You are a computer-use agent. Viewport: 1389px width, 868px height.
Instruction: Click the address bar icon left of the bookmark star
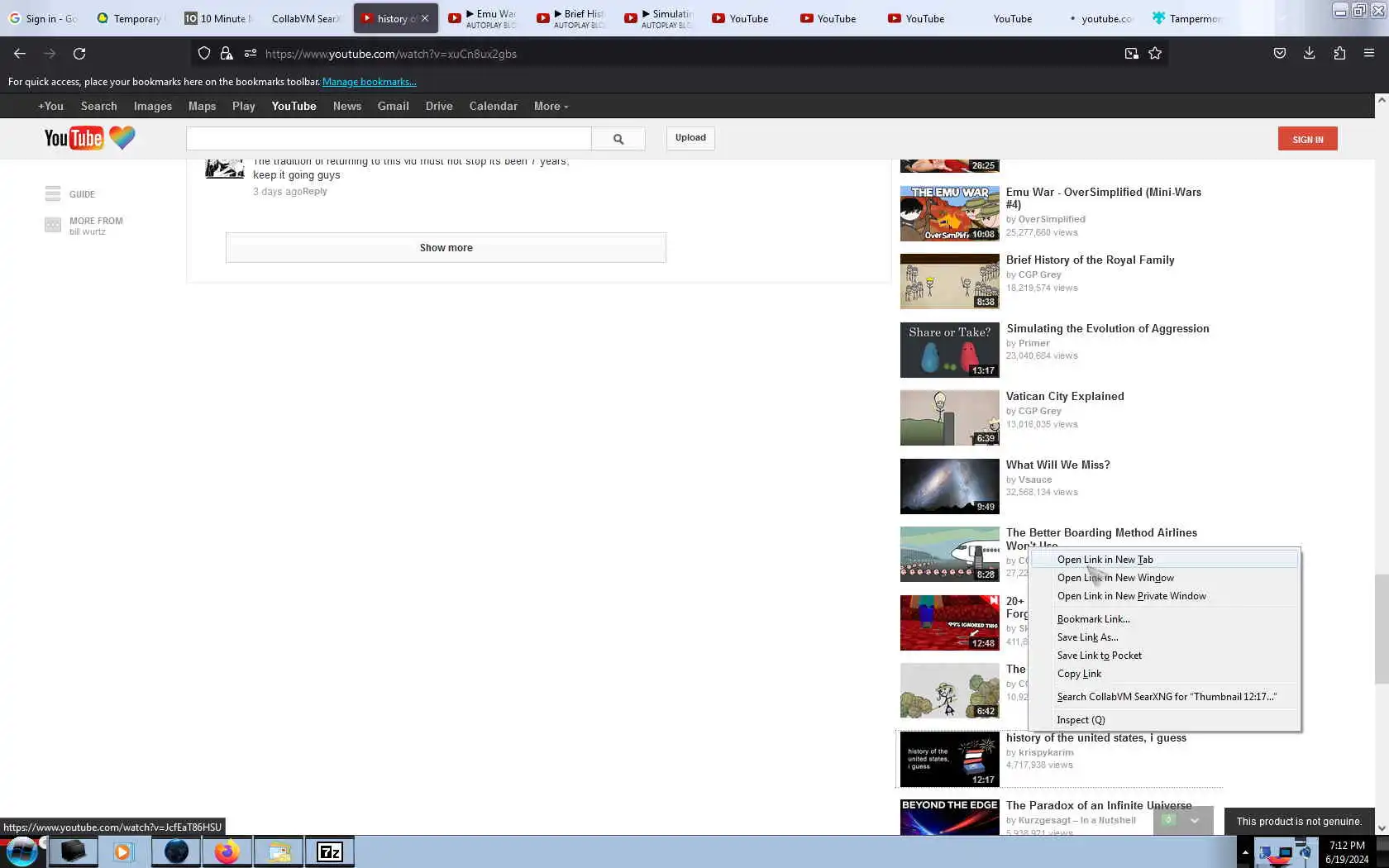pos(1131,54)
